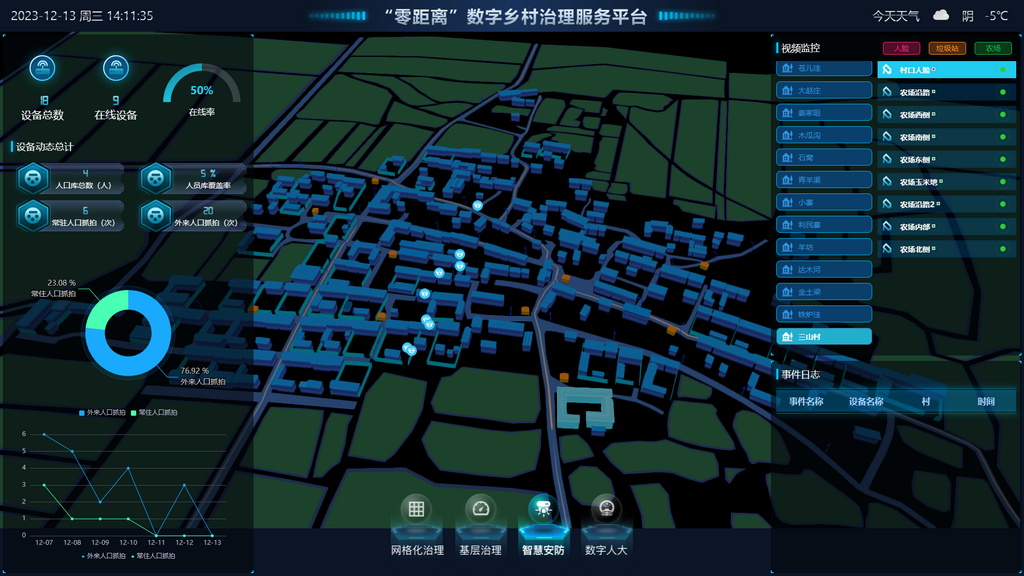
Task: Select the 利民寨 village button
Action: (x=824, y=225)
